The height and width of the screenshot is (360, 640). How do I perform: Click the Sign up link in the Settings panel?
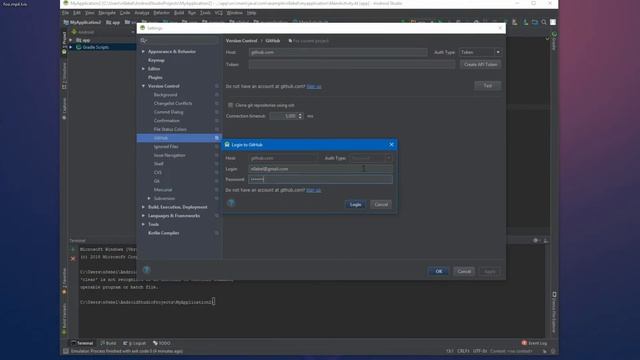314,87
